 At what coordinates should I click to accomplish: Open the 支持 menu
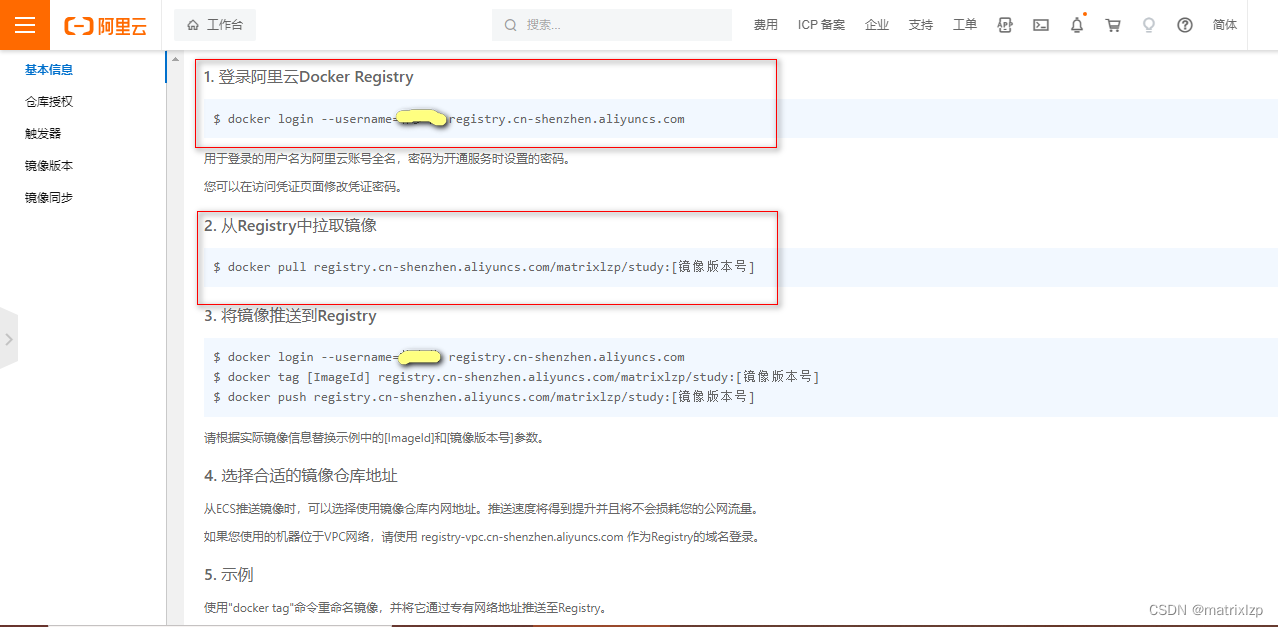coord(921,25)
